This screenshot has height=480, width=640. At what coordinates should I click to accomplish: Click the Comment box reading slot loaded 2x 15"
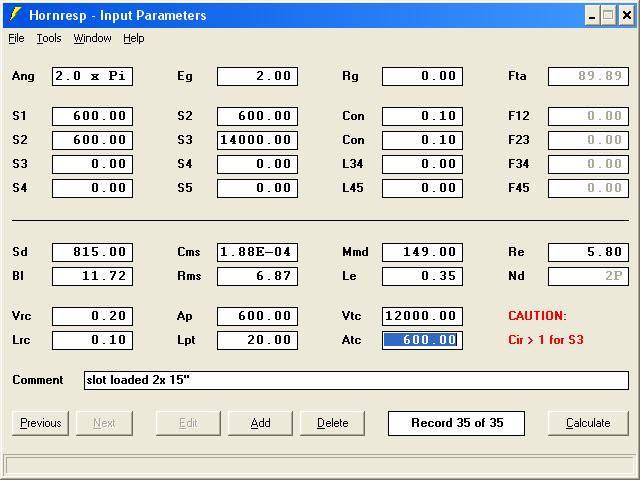356,380
